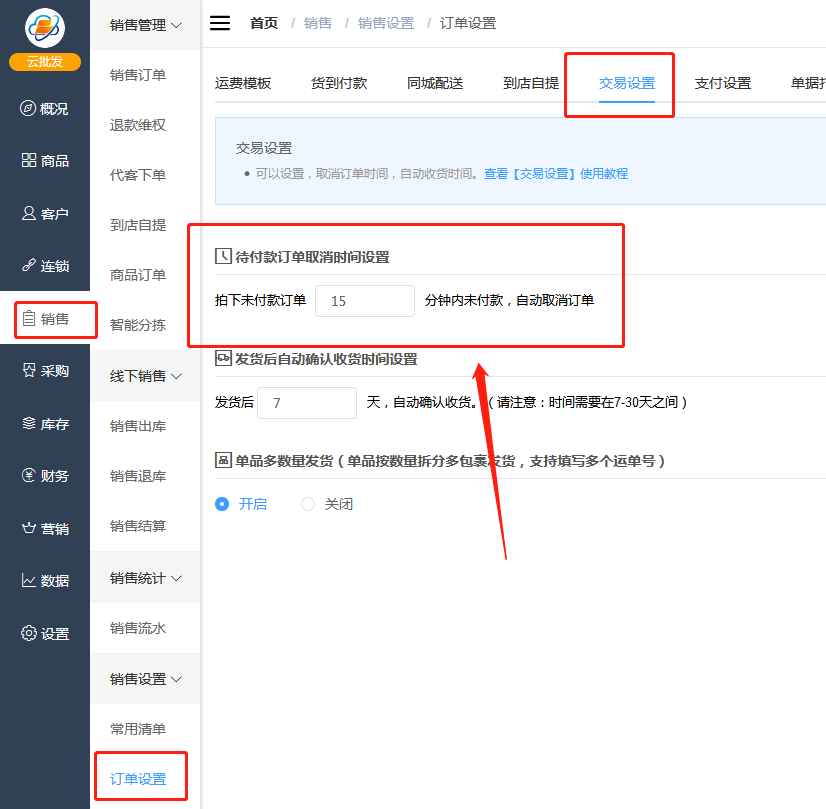826x809 pixels.
Task: Open 代客下单 submenu item
Action: point(138,175)
